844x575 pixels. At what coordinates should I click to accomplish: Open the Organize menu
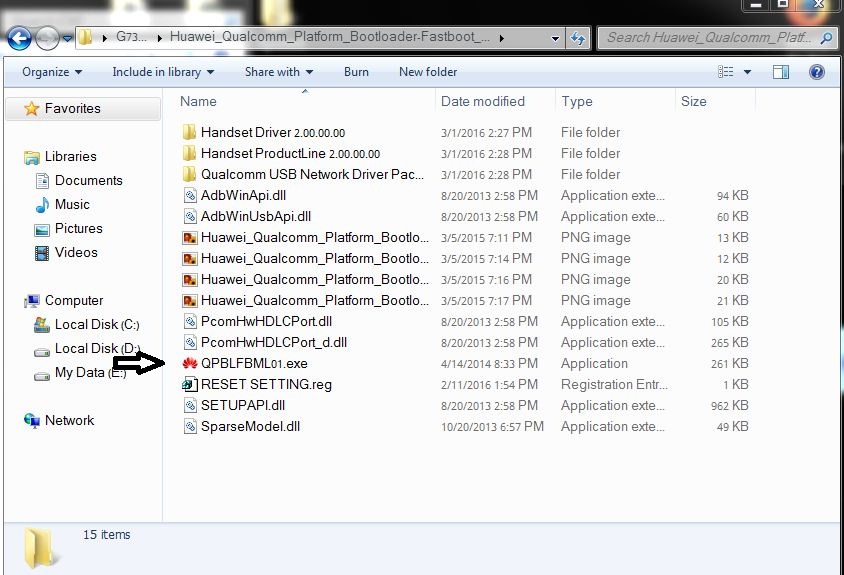[52, 72]
